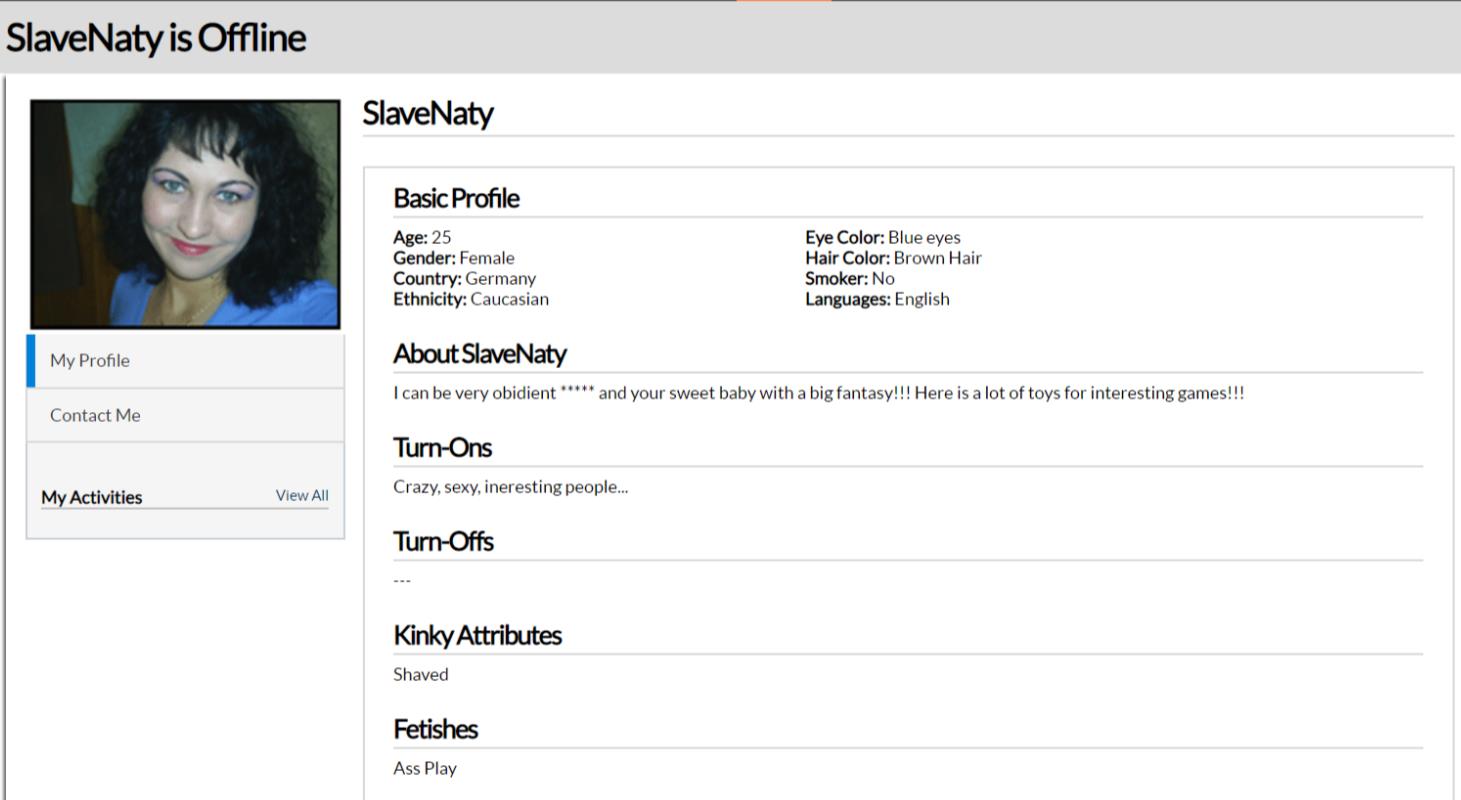The width and height of the screenshot is (1461, 800).
Task: Click the orange bar at top edge
Action: (x=783, y=1)
